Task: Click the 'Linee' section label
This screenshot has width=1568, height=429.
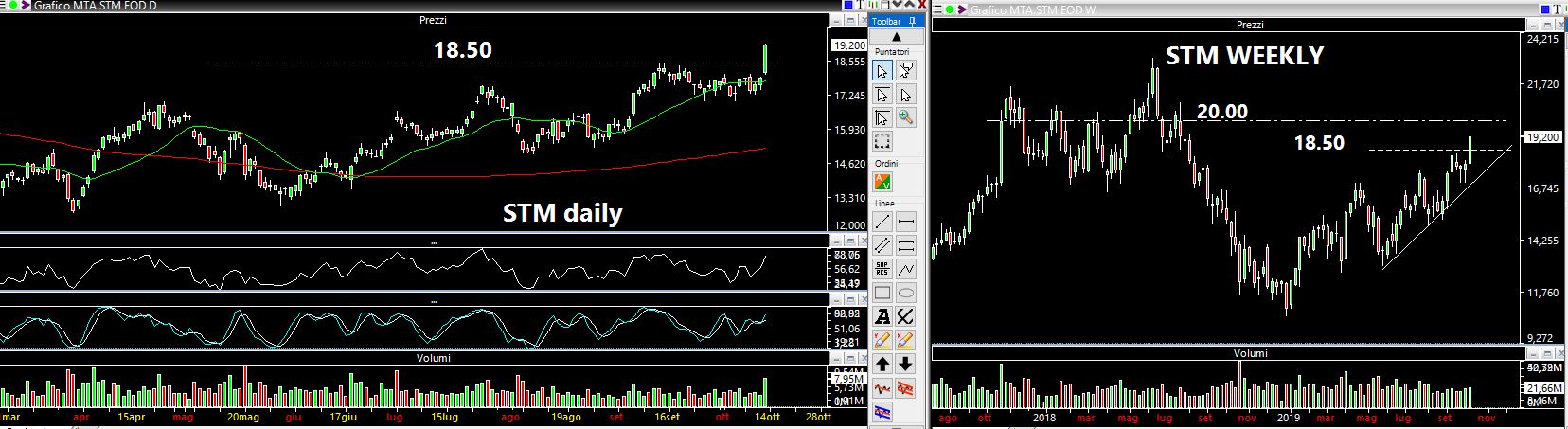Action: pyautogui.click(x=884, y=203)
